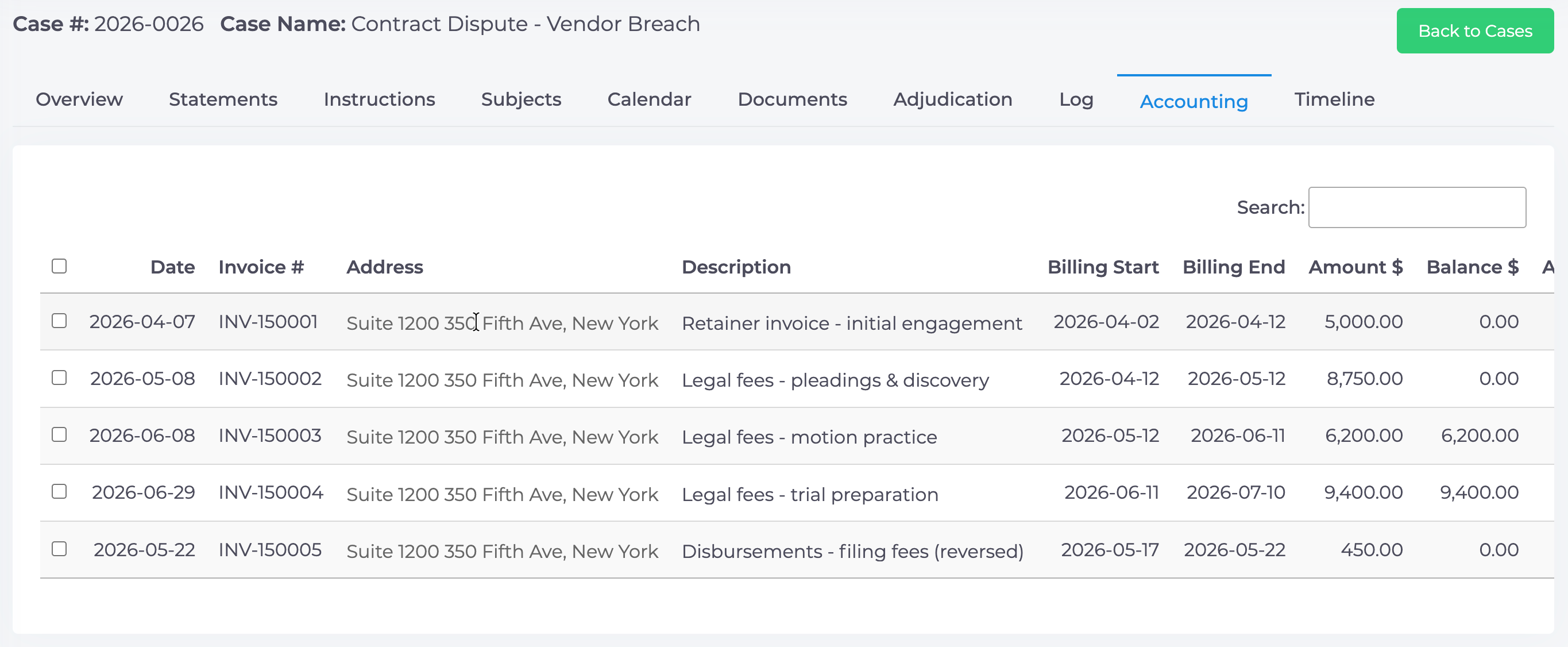Viewport: 1568px width, 647px height.
Task: Switch to the Statements tab
Action: click(223, 99)
